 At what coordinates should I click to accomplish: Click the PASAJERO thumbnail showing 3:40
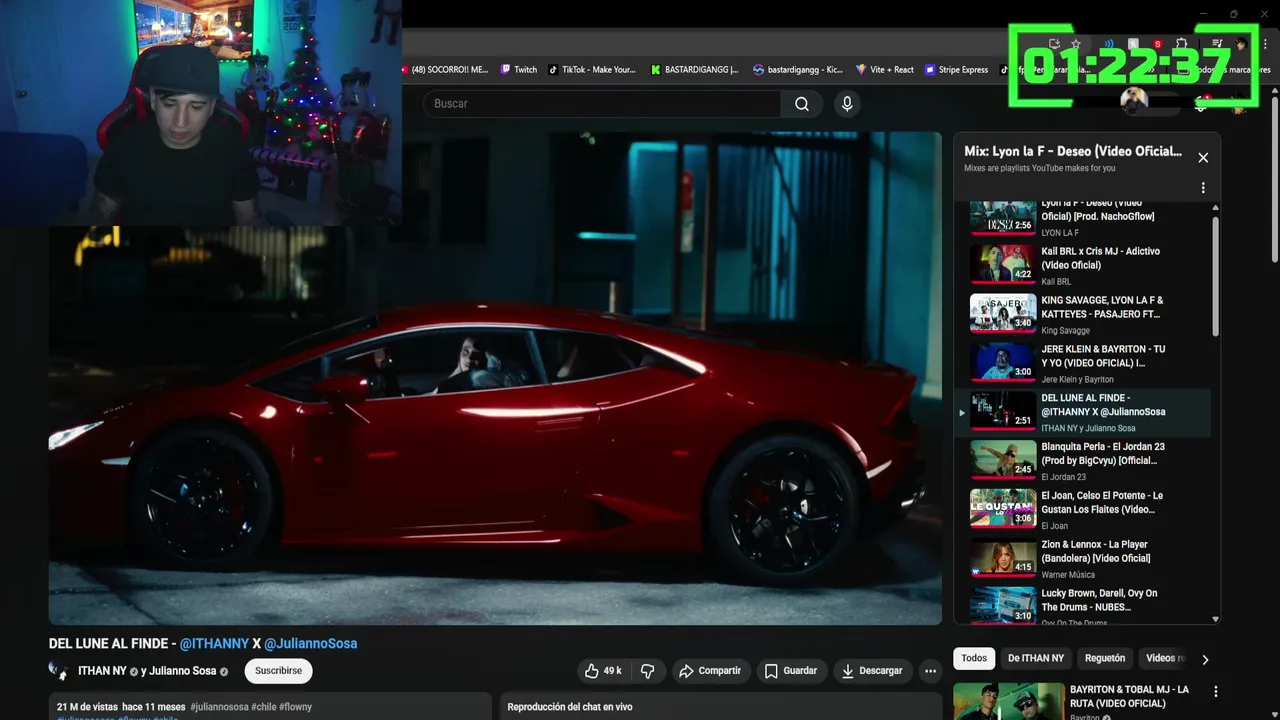point(1003,313)
